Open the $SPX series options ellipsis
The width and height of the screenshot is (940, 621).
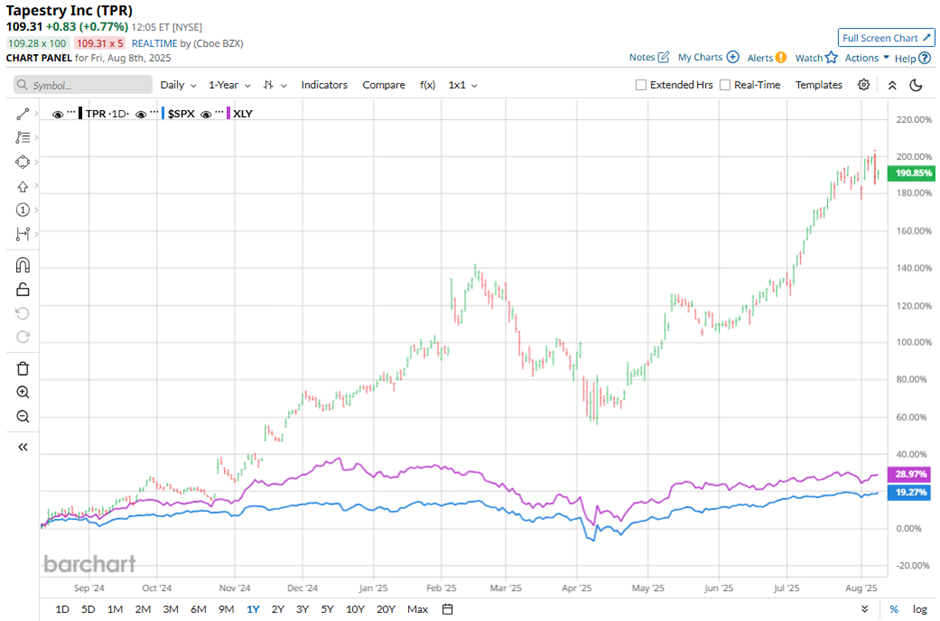coord(154,112)
